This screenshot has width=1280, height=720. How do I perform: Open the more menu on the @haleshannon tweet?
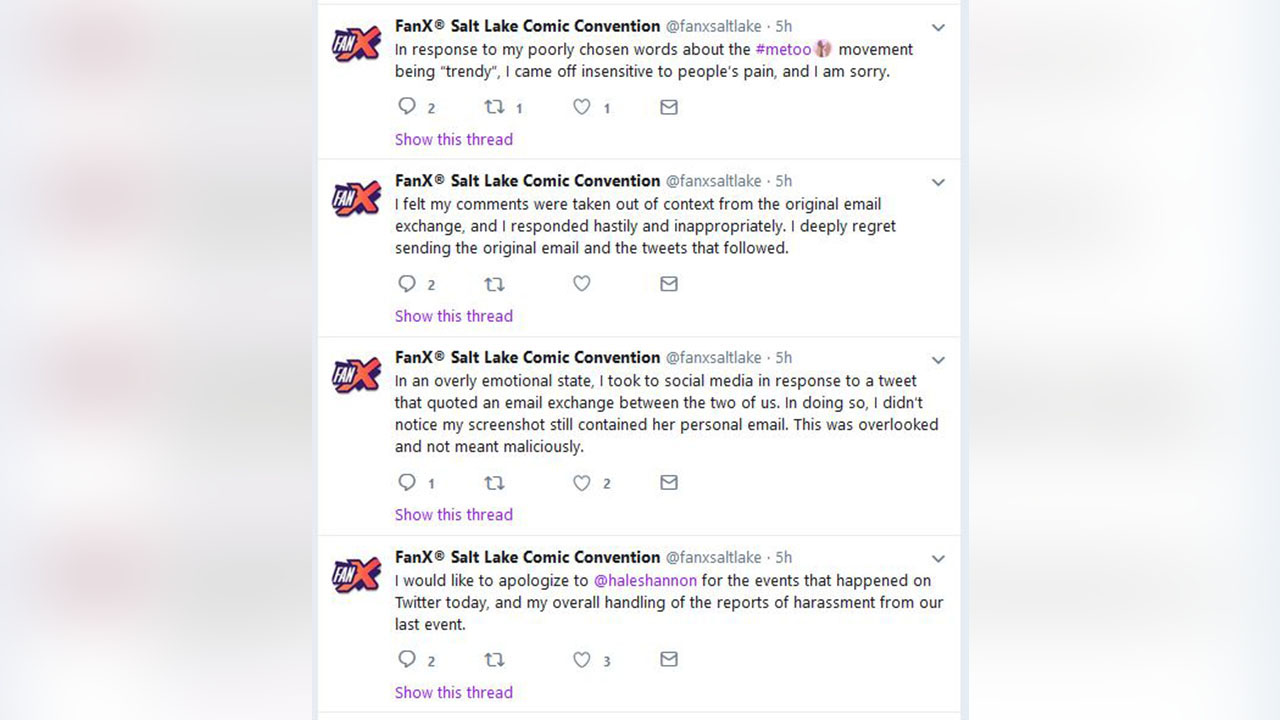tap(938, 559)
